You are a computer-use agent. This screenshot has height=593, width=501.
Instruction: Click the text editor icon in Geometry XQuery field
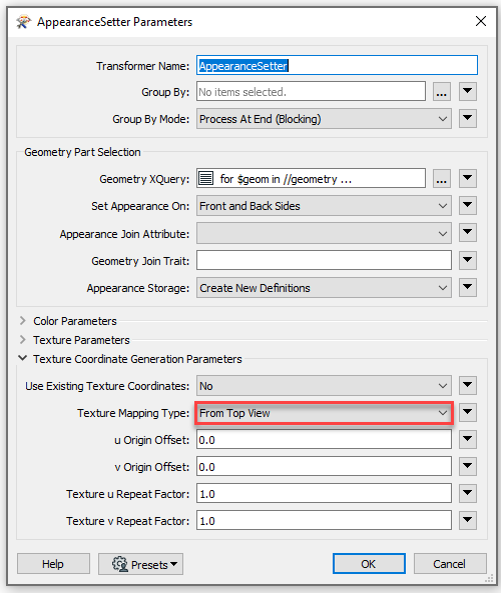coord(206,178)
